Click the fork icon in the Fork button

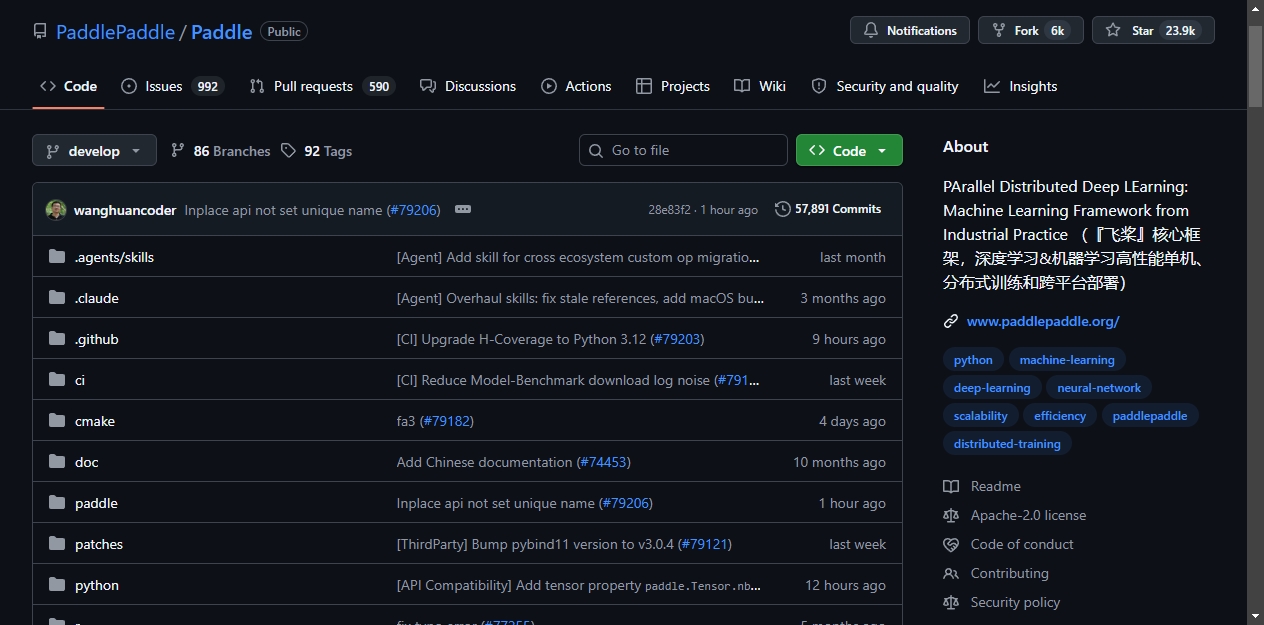point(998,31)
